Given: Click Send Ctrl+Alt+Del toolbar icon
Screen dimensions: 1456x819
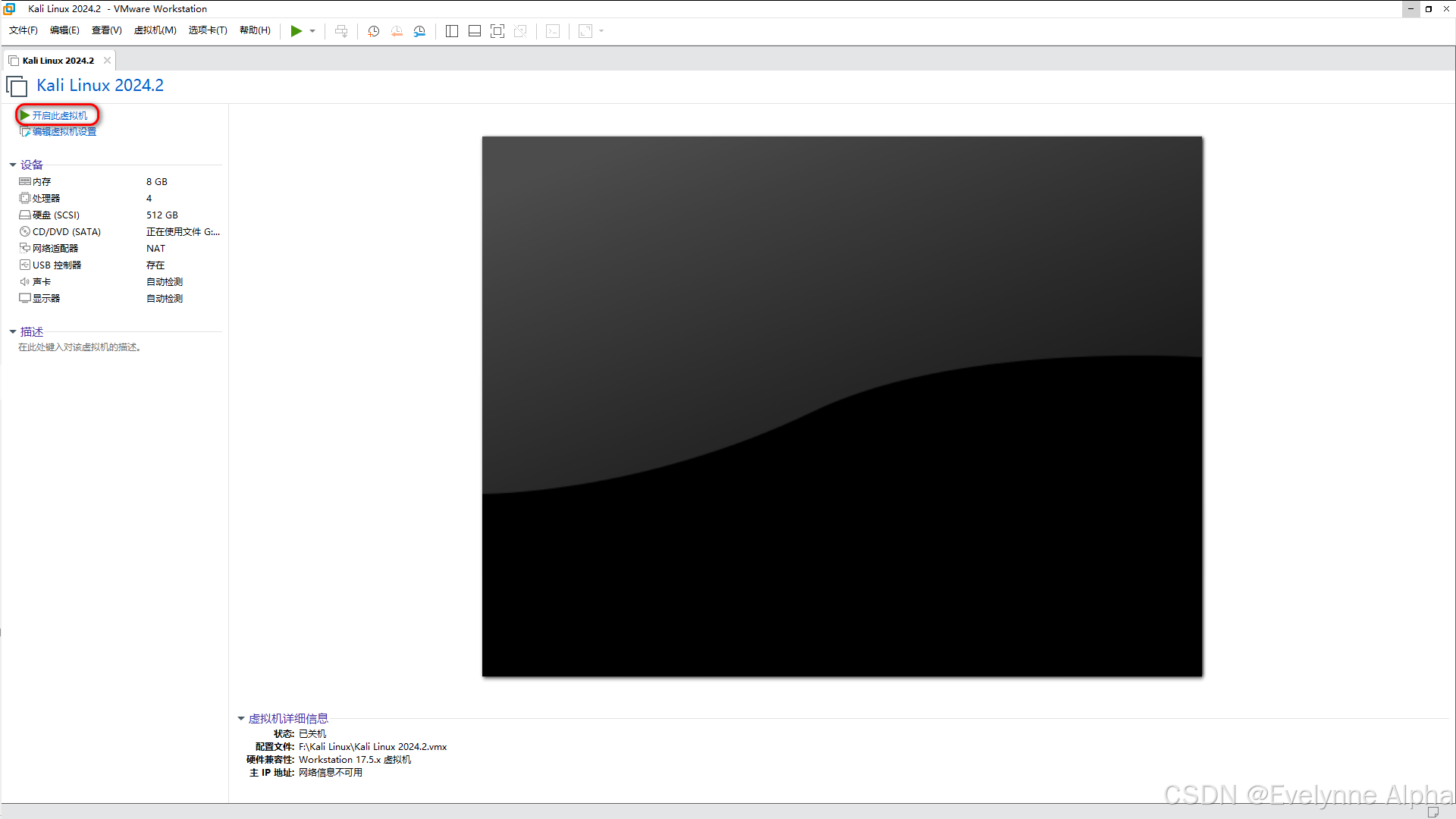Looking at the screenshot, I should coord(341,31).
